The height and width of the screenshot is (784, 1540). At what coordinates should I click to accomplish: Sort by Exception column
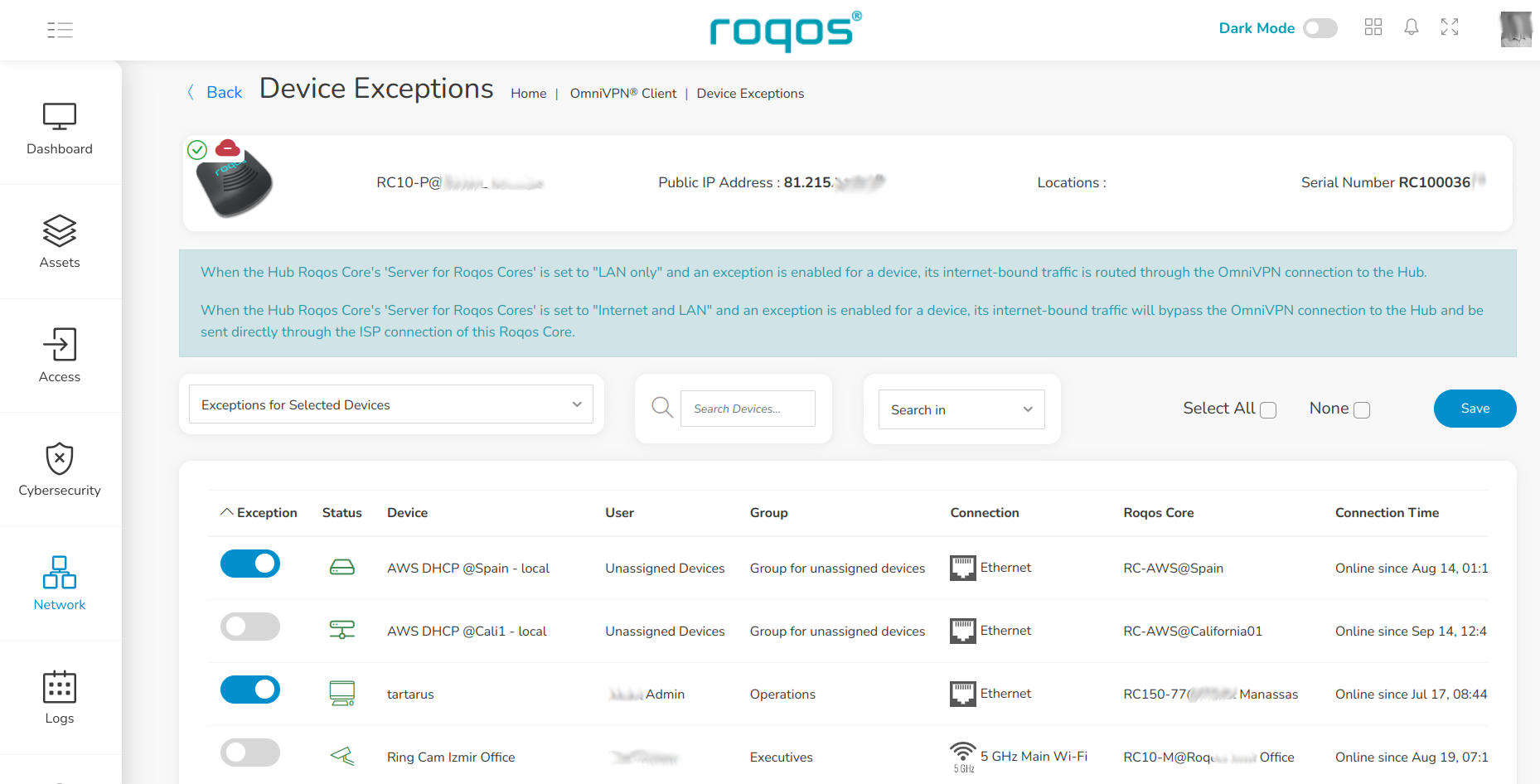[259, 513]
